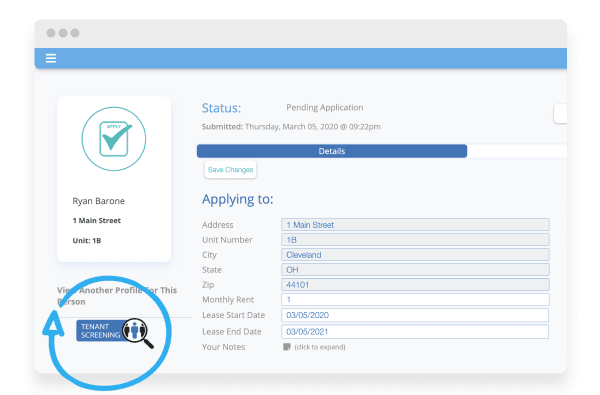Click the applicant name Ryan Barone
The width and height of the screenshot is (600, 395).
[99, 201]
